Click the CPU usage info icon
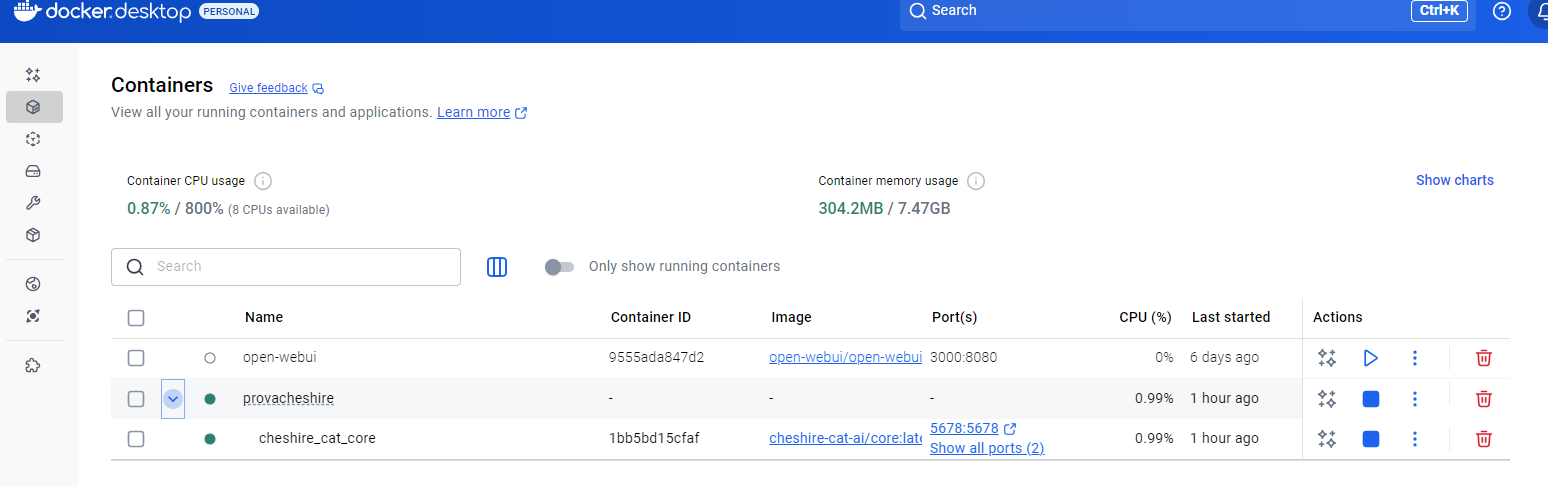Viewport: 1548px width, 487px height. (263, 181)
